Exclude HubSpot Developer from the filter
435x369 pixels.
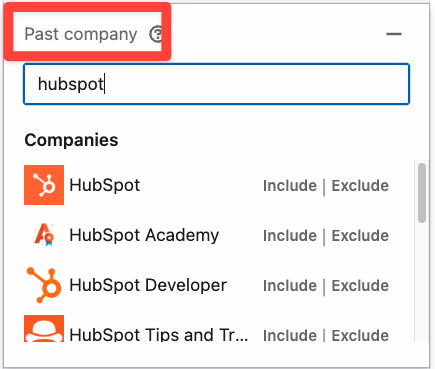pyautogui.click(x=360, y=286)
